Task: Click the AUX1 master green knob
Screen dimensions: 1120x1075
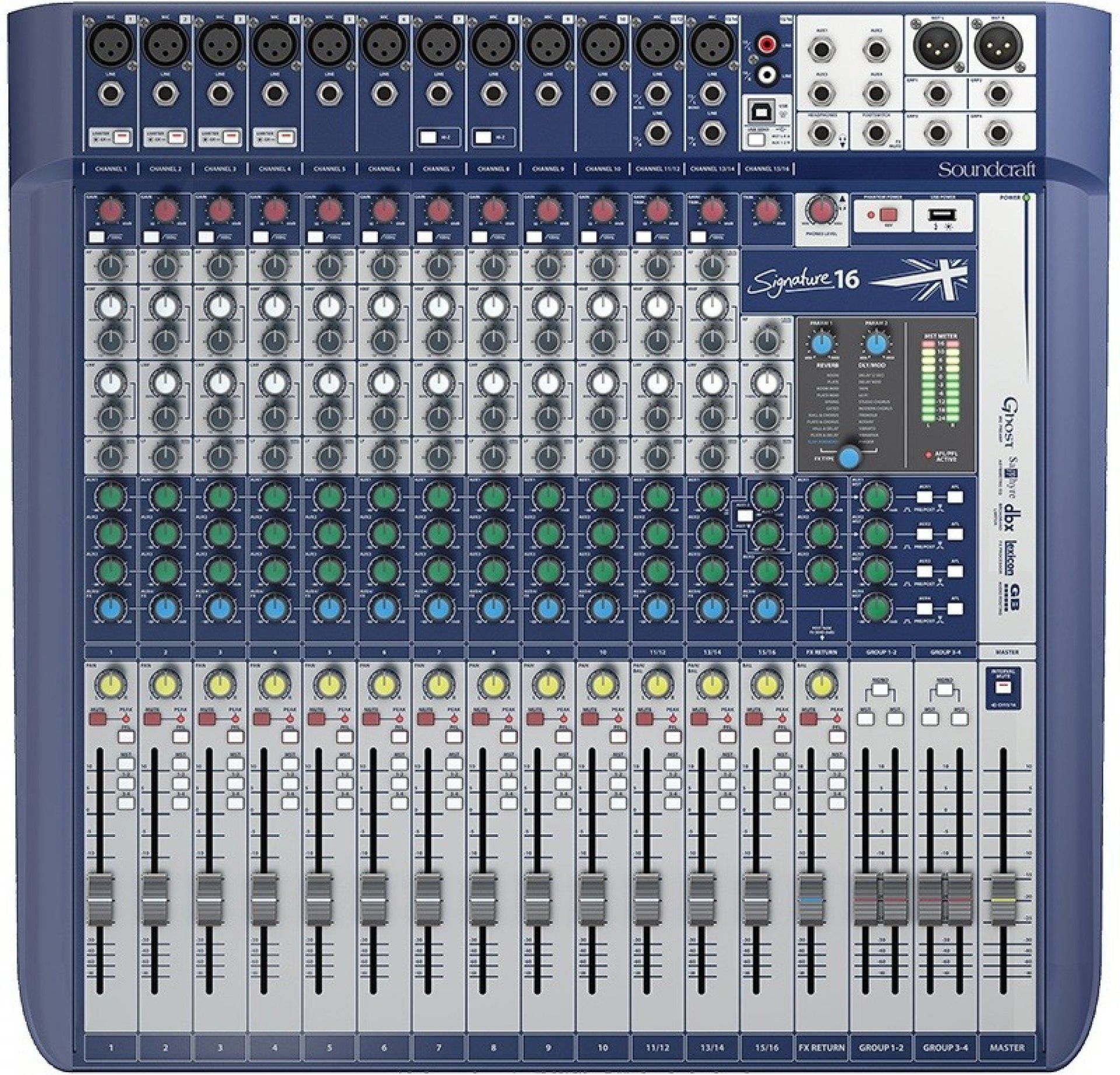Action: [876, 498]
